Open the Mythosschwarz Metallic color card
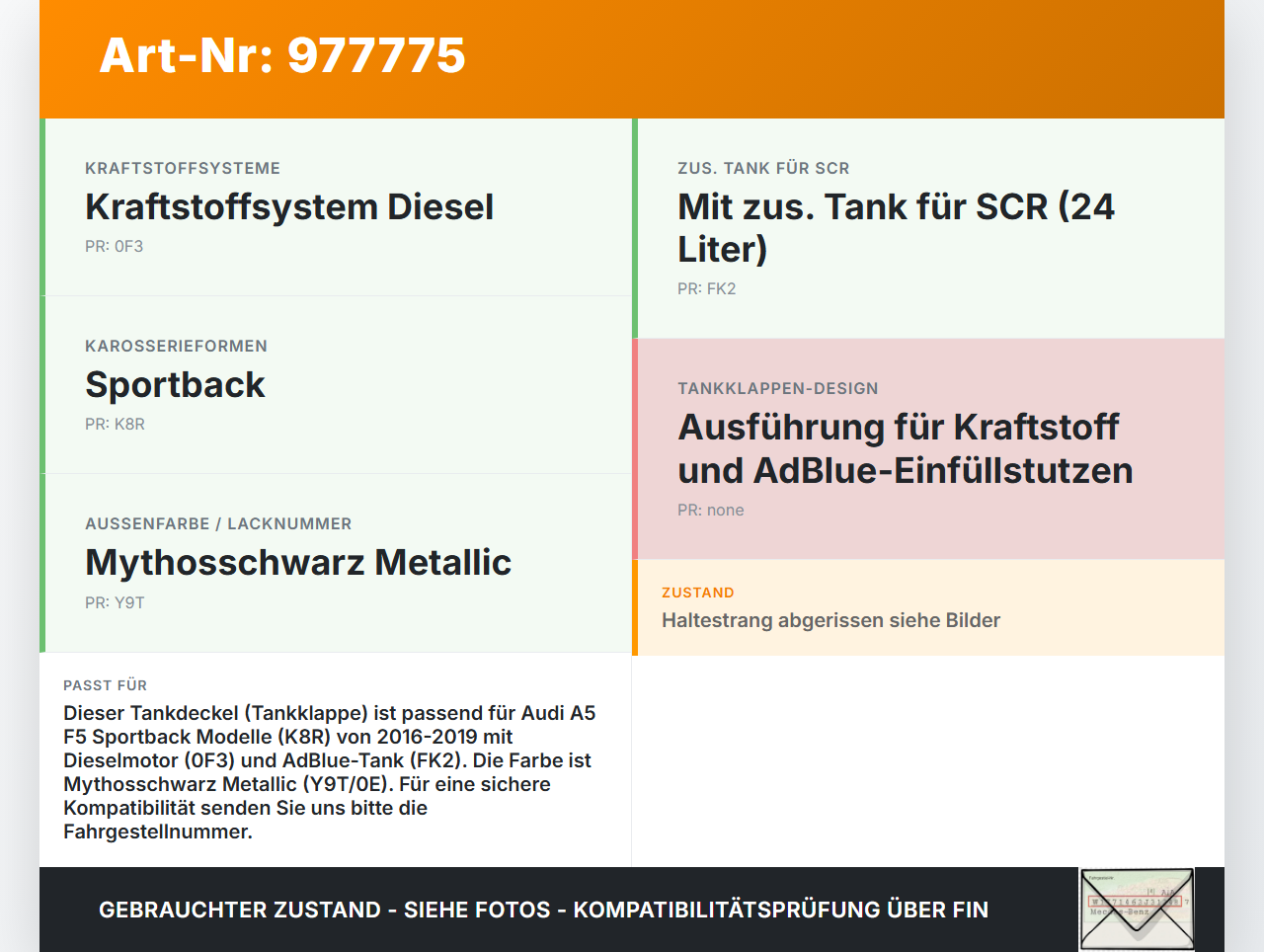Image resolution: width=1264 pixels, height=952 pixels. [x=336, y=561]
